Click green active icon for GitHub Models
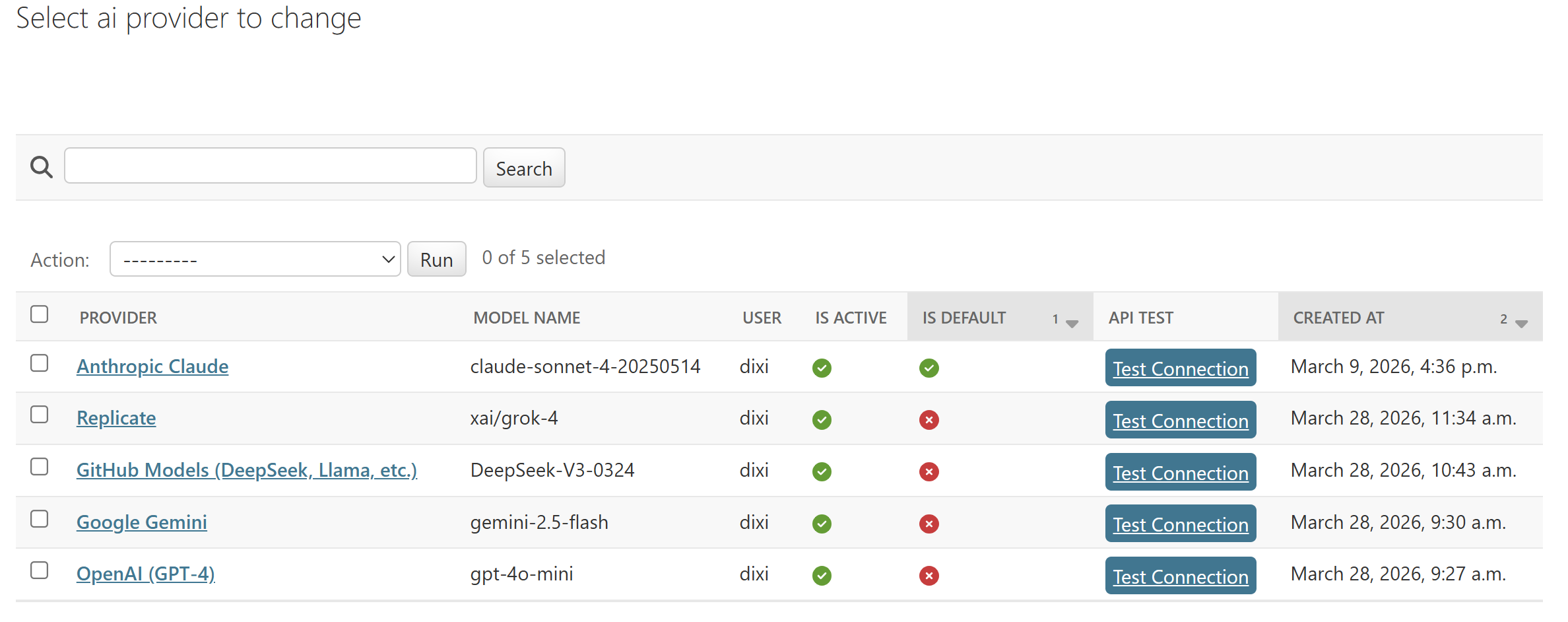Image resolution: width=1568 pixels, height=622 pixels. 822,471
